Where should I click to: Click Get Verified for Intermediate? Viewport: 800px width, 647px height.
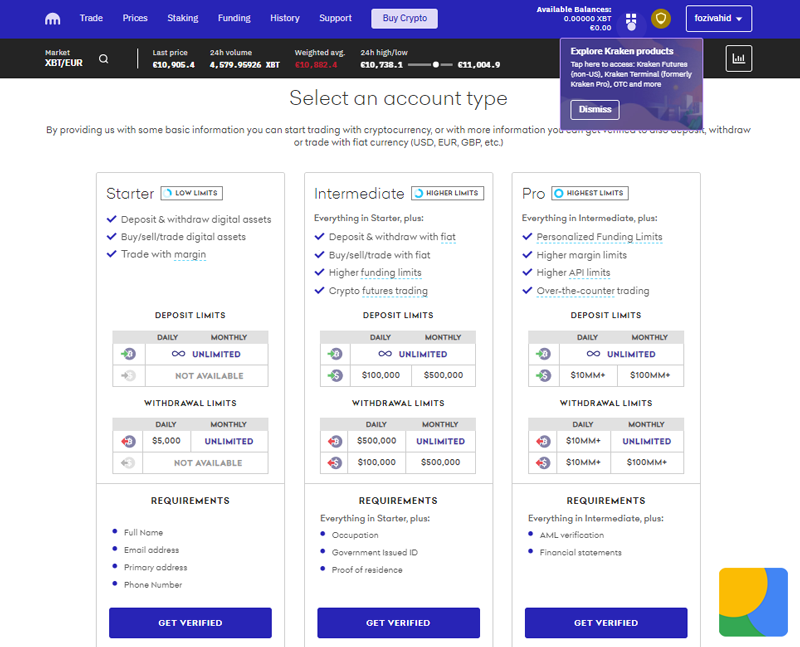point(398,623)
